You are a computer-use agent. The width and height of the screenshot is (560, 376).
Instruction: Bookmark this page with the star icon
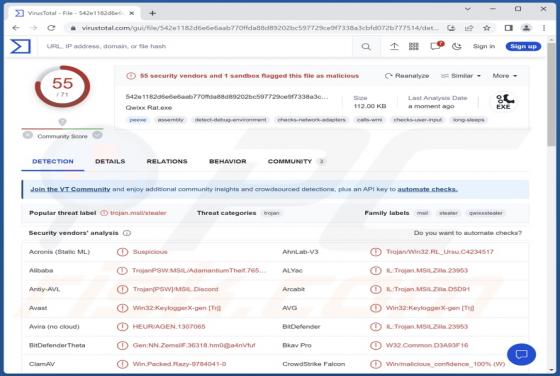(x=486, y=28)
